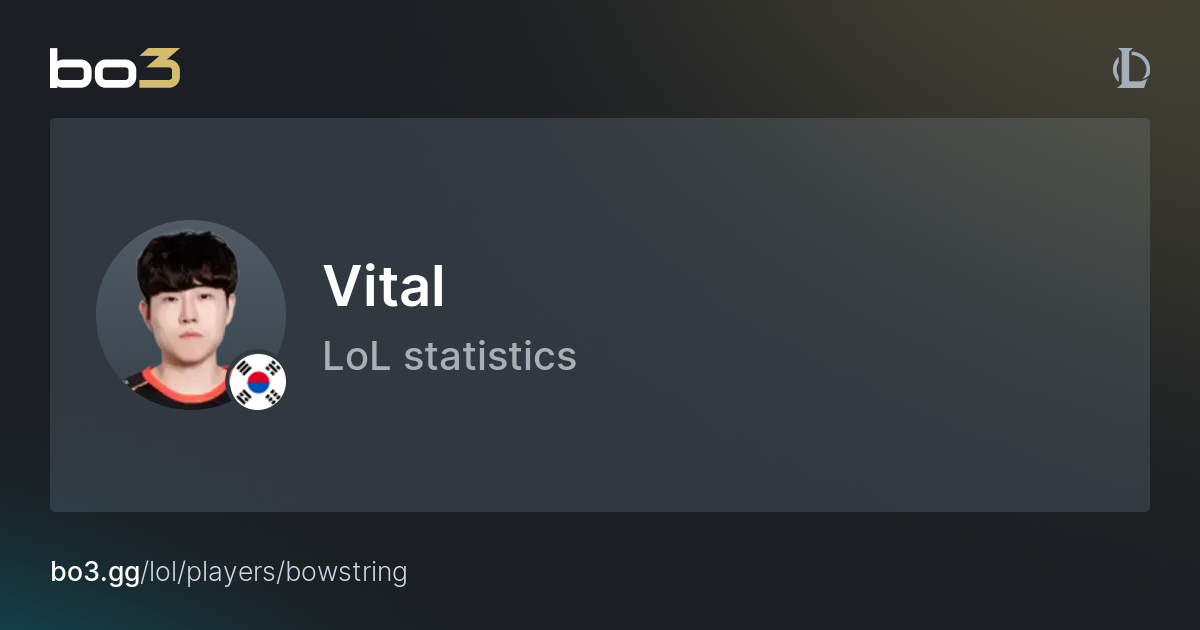Screen dimensions: 1200x630
Task: Click the bo3 logo
Action: 115,68
